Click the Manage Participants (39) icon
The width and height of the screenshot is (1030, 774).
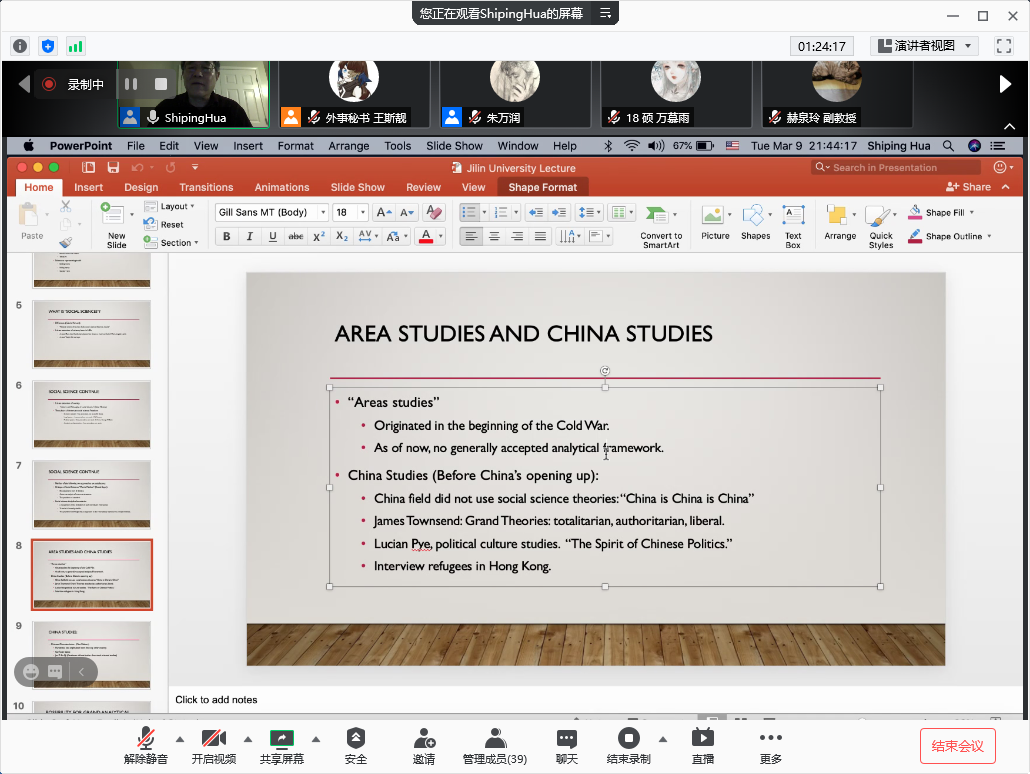[494, 739]
